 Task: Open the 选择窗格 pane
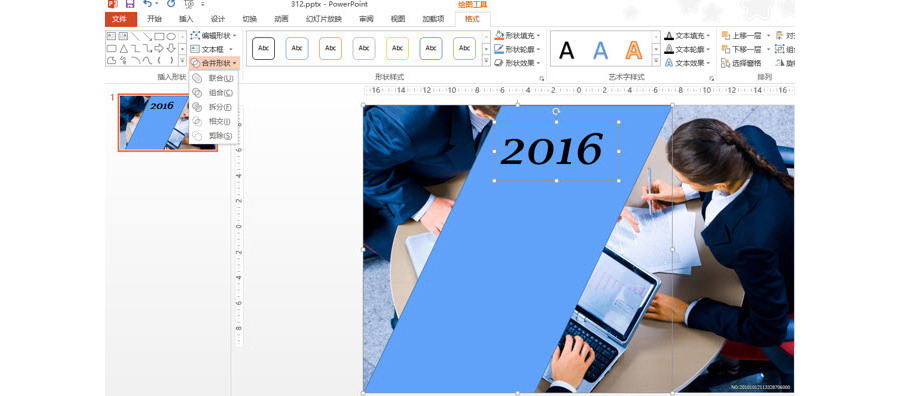[741, 63]
